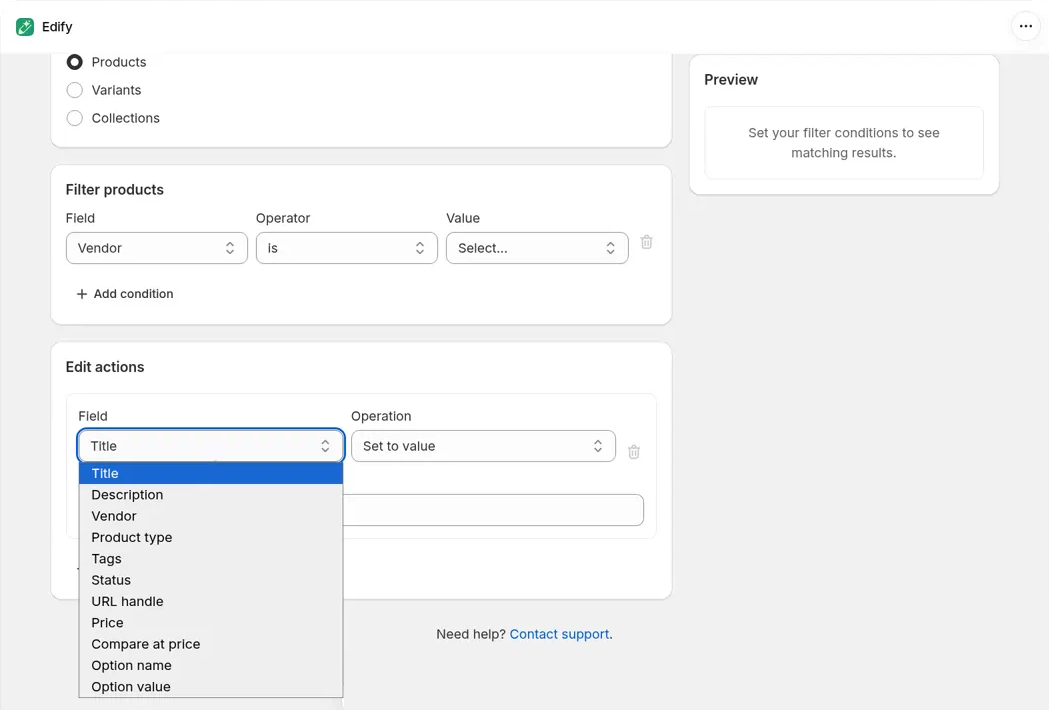Choose Compare at price from the list
Viewport: 1049px width, 710px height.
coord(211,644)
